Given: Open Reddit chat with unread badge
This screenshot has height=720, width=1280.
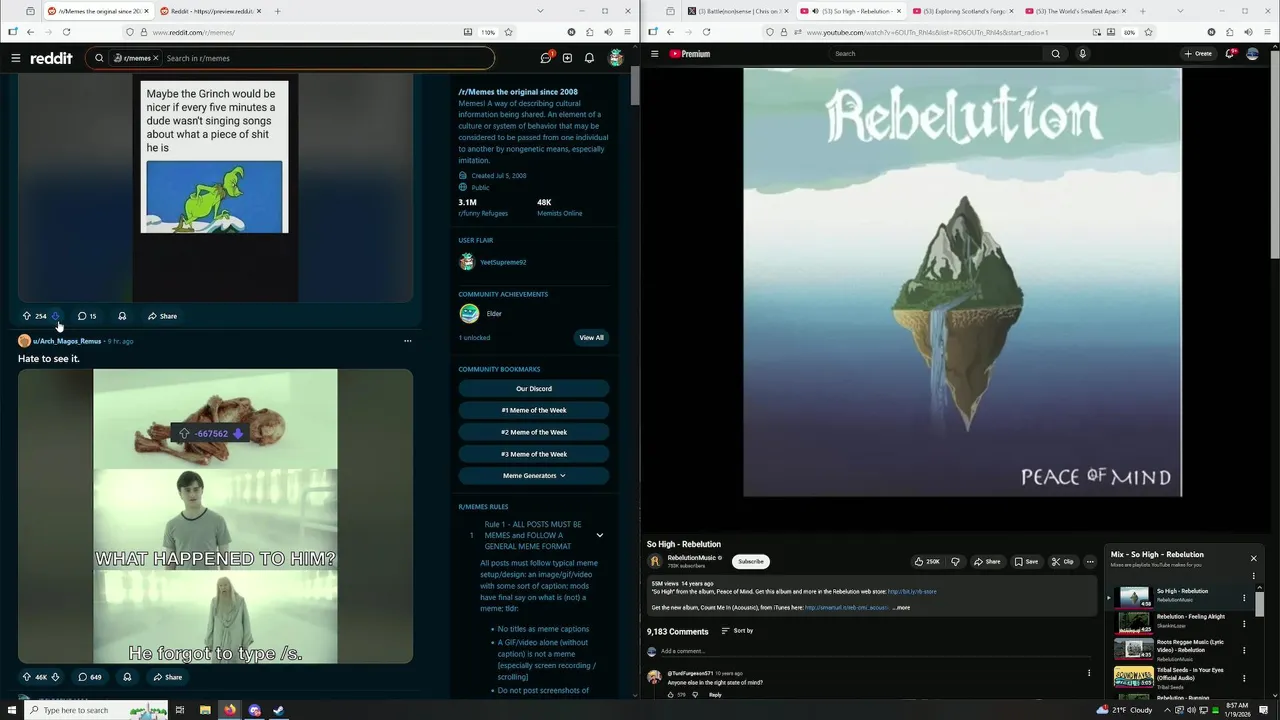Looking at the screenshot, I should (546, 58).
